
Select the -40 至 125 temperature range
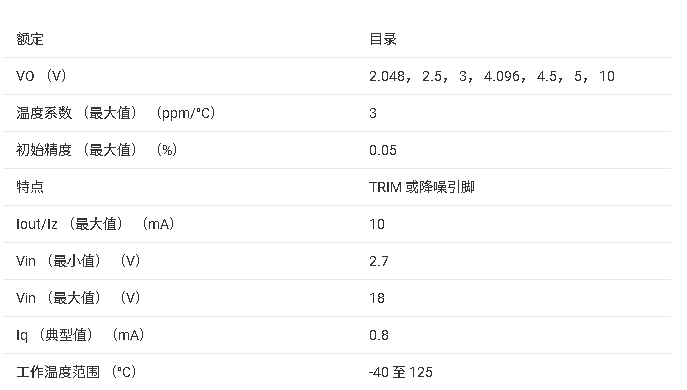(400, 372)
